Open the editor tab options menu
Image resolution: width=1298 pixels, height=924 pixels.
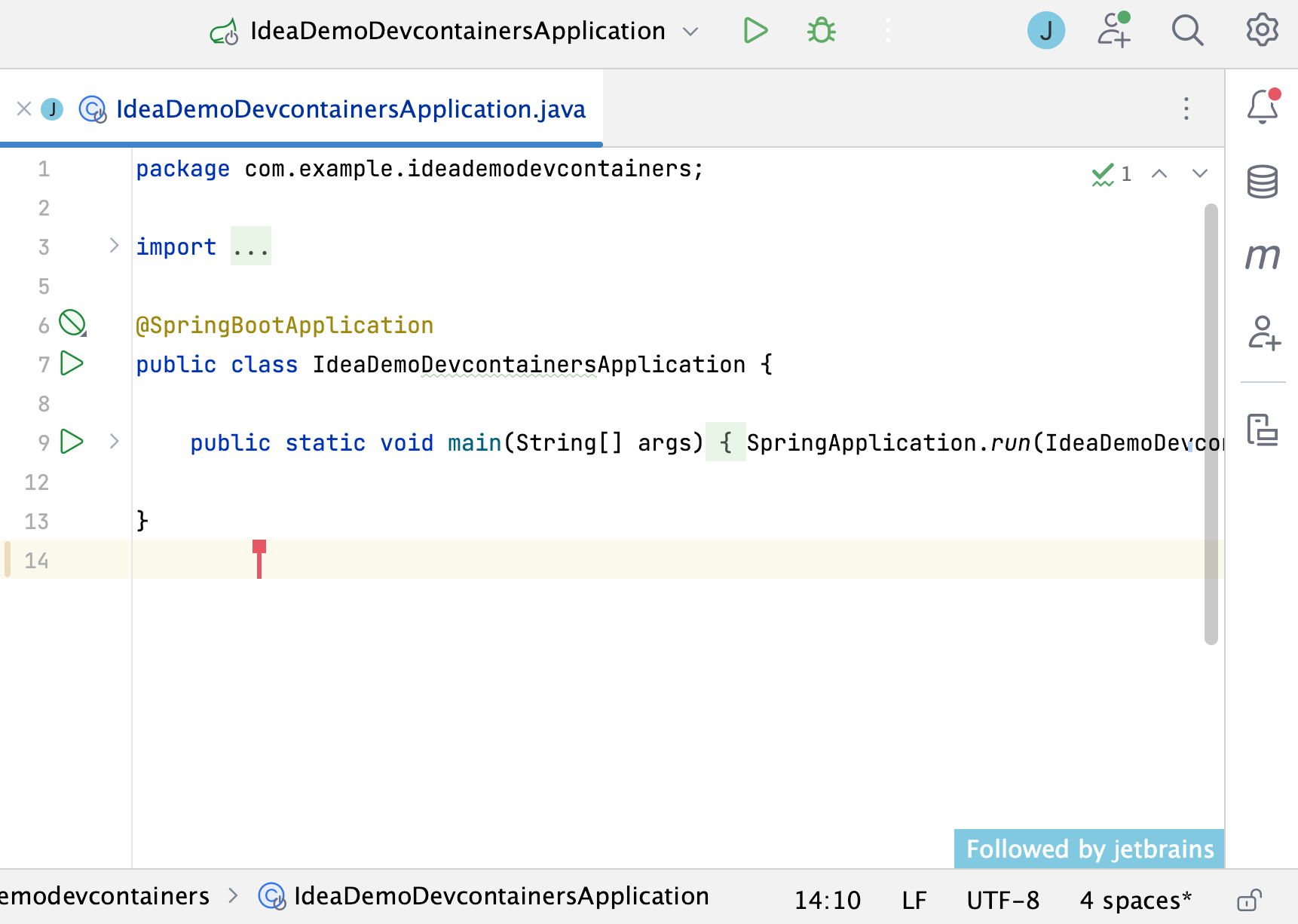tap(1186, 109)
